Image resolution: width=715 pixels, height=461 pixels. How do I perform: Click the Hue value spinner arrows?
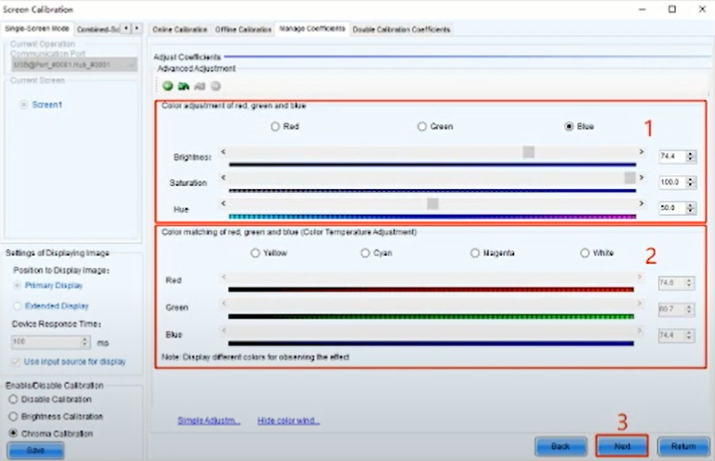coord(690,208)
